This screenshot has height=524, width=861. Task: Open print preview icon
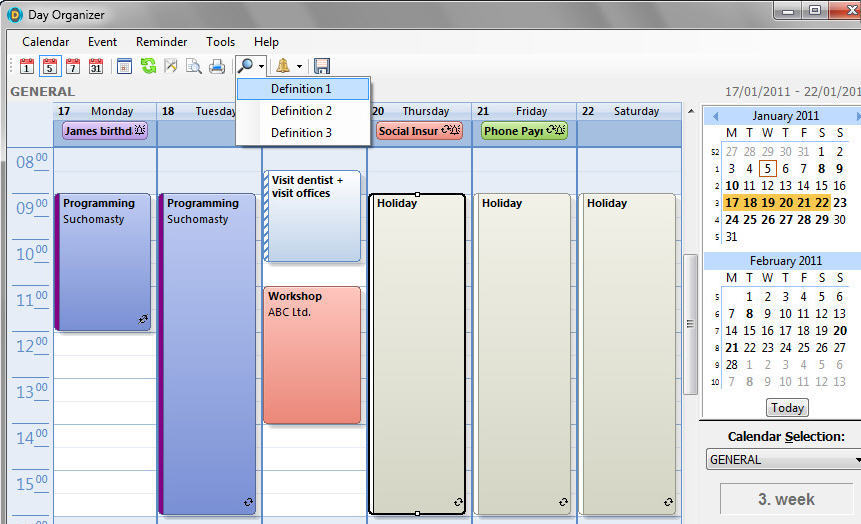point(193,66)
